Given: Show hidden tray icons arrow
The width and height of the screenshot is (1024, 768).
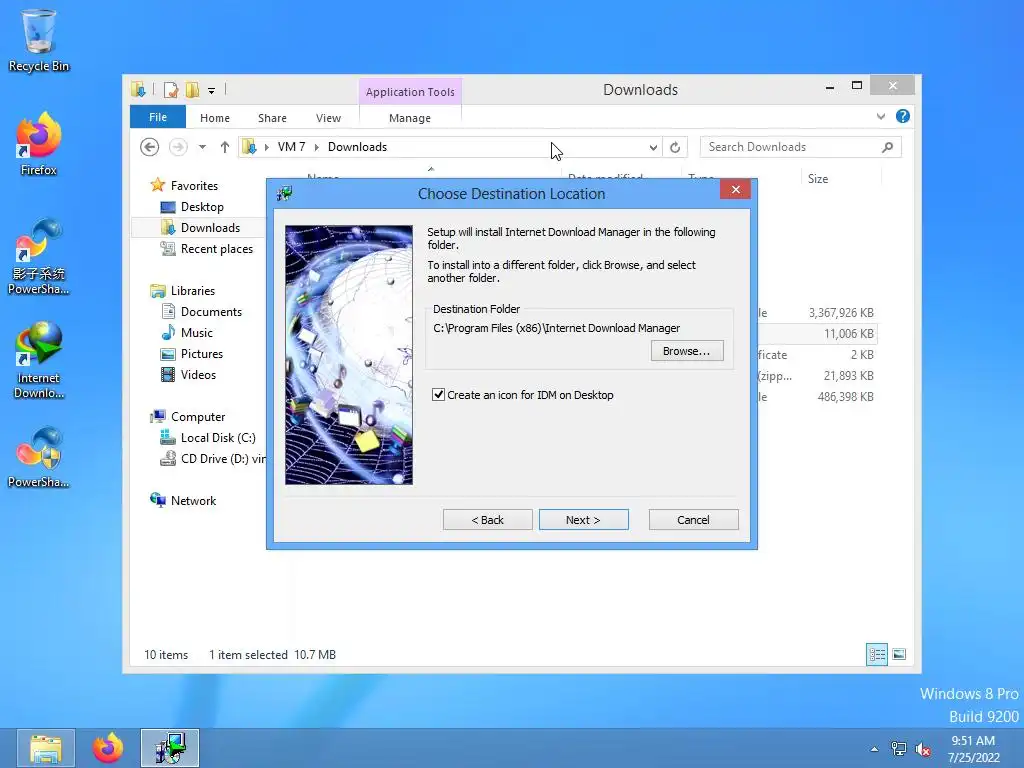Looking at the screenshot, I should tap(874, 749).
